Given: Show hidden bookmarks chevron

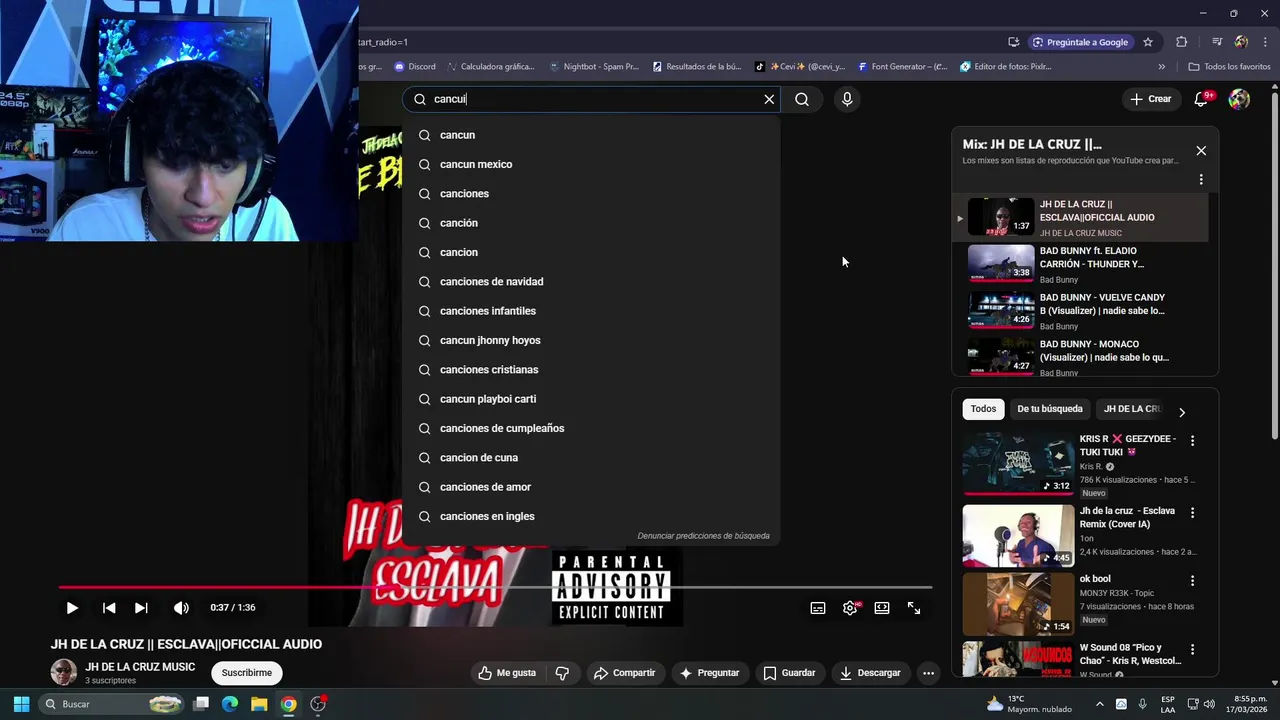Looking at the screenshot, I should coord(1161,67).
